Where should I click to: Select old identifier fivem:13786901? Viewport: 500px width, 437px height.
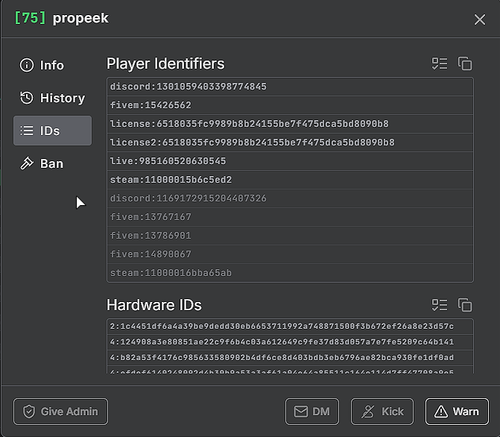[x=290, y=236]
